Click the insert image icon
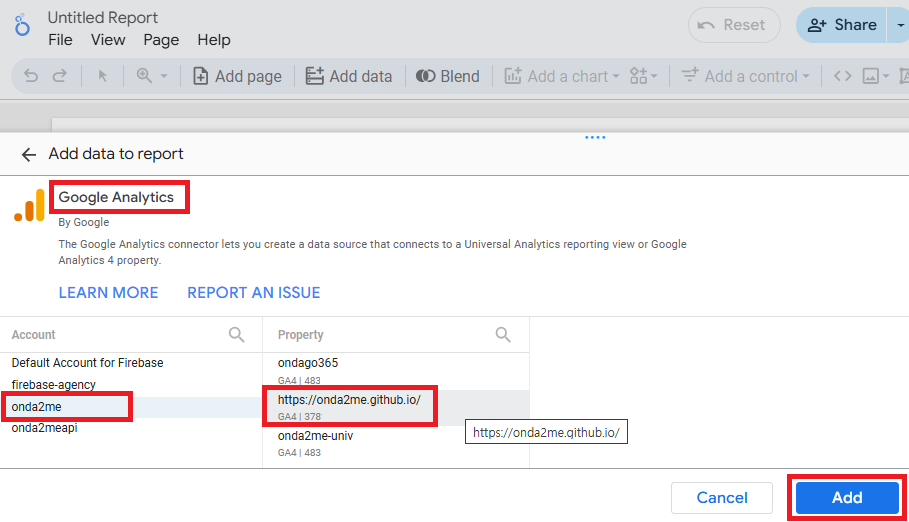Viewport: 909px width, 522px height. tap(871, 76)
